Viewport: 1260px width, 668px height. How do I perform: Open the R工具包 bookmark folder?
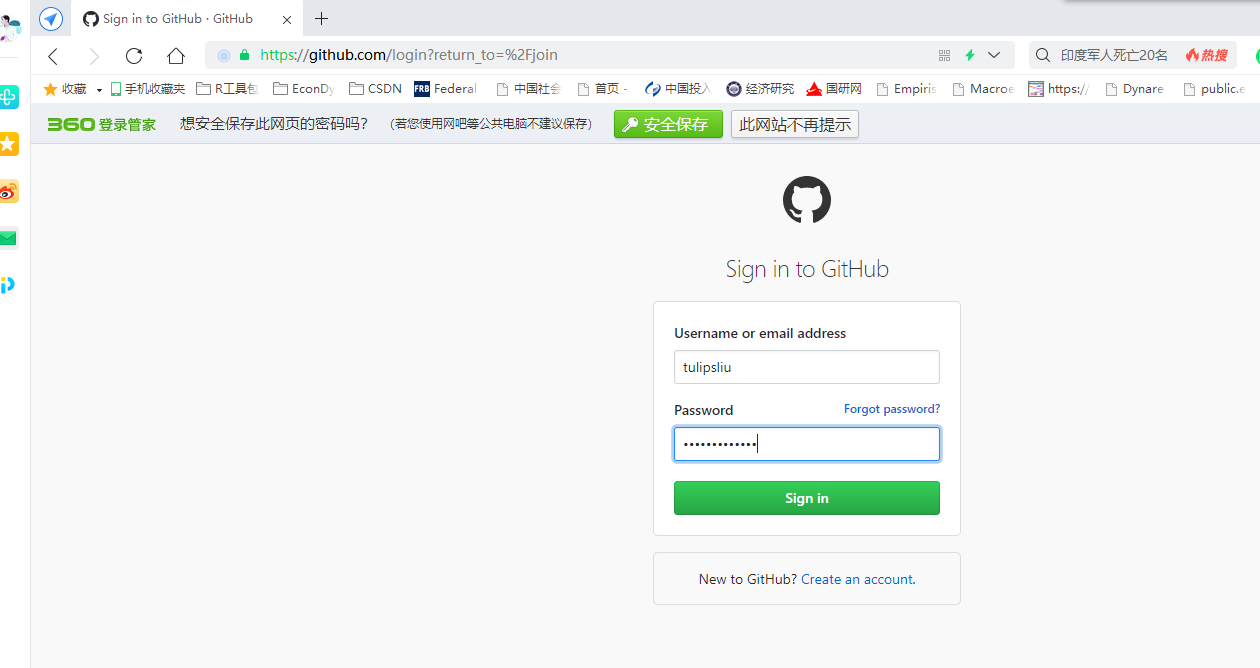coord(227,89)
